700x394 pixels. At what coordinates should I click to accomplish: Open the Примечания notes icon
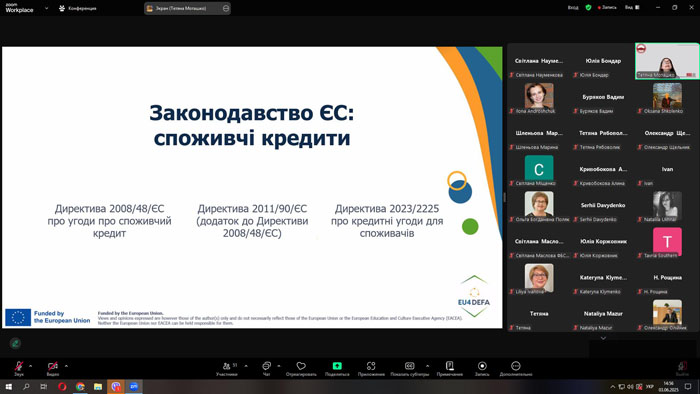coord(450,369)
